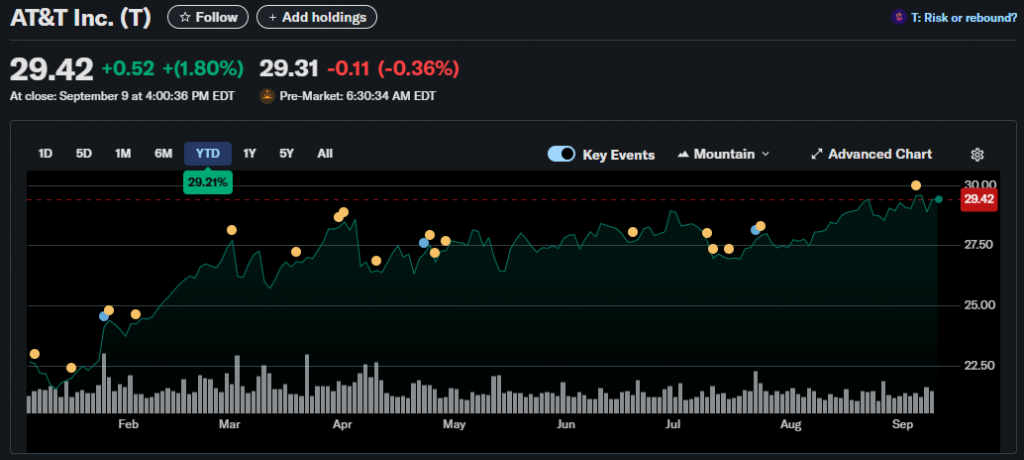1024x460 pixels.
Task: Click the (-0.36%) pre-market change
Action: click(x=418, y=68)
